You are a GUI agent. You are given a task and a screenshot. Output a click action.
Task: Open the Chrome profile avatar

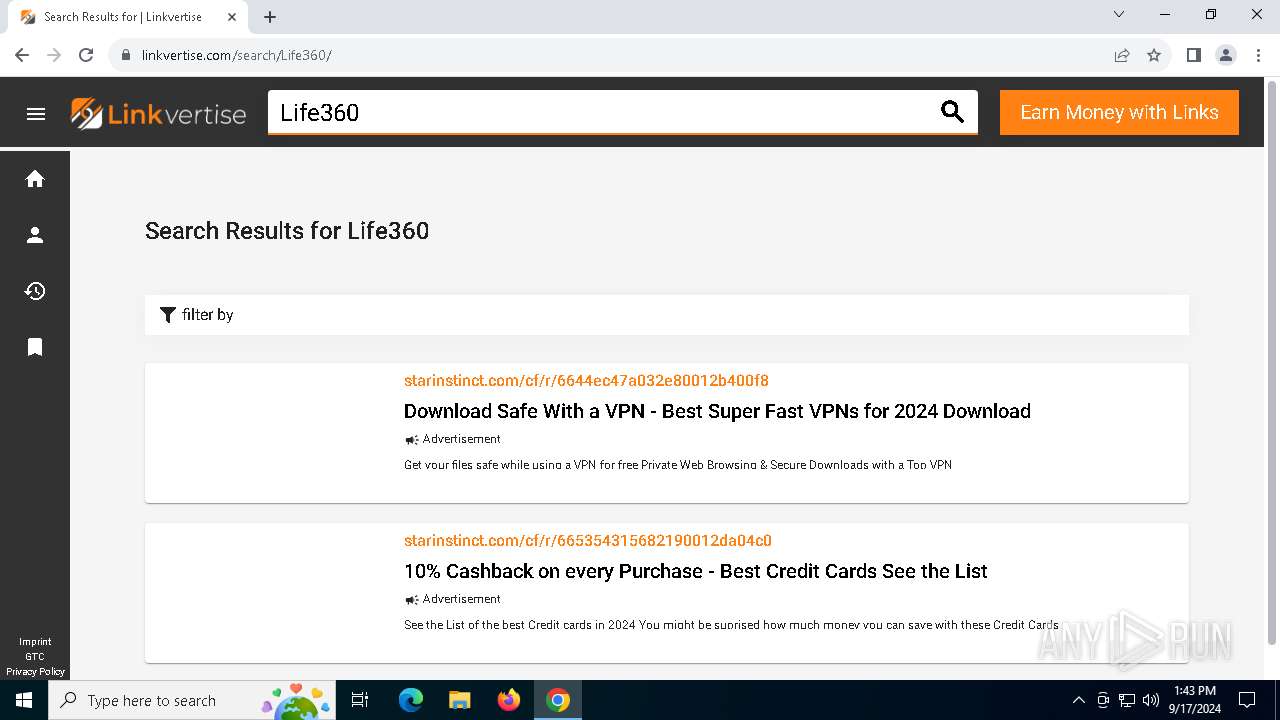[1226, 55]
